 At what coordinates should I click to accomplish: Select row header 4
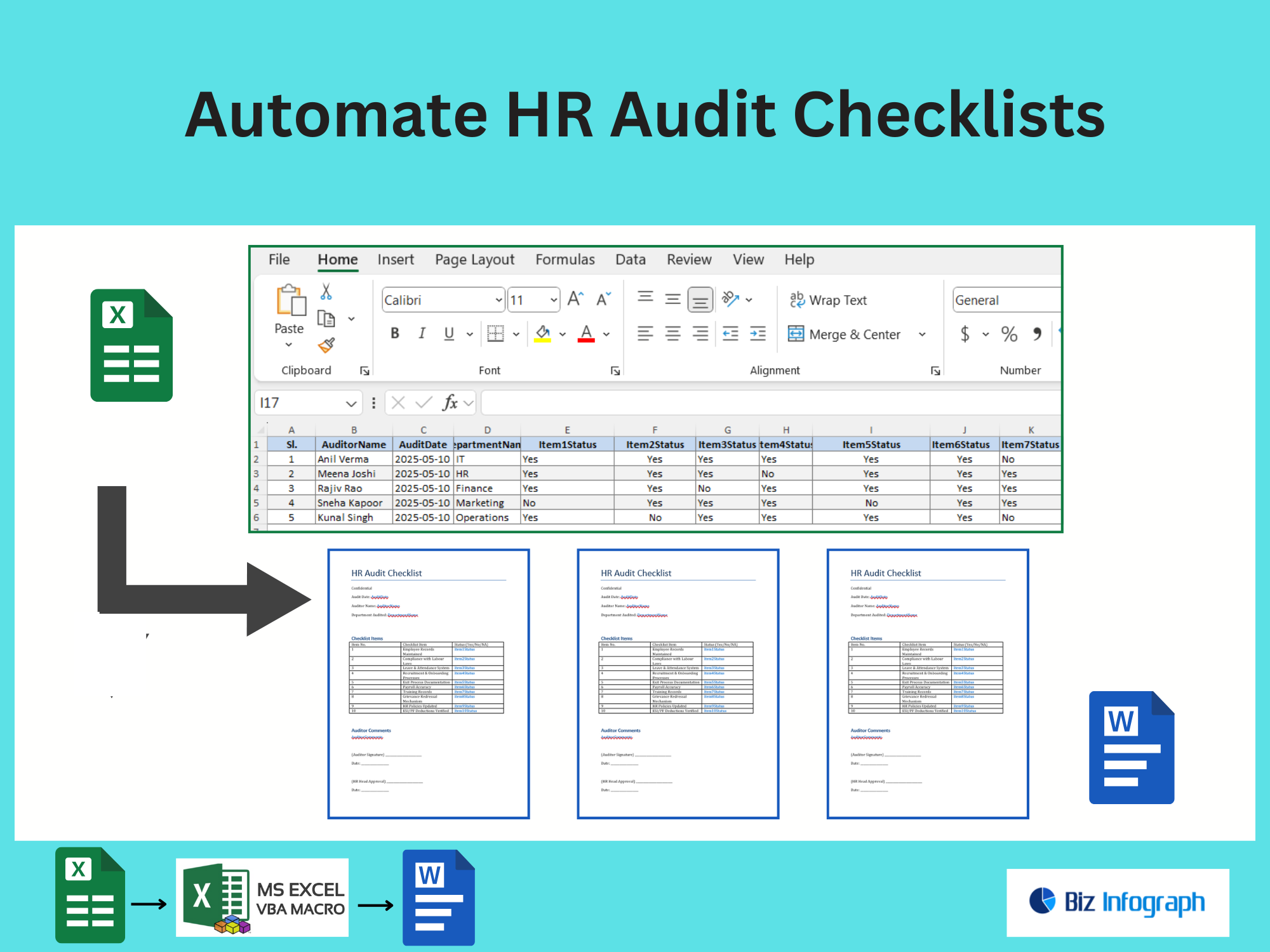point(257,488)
